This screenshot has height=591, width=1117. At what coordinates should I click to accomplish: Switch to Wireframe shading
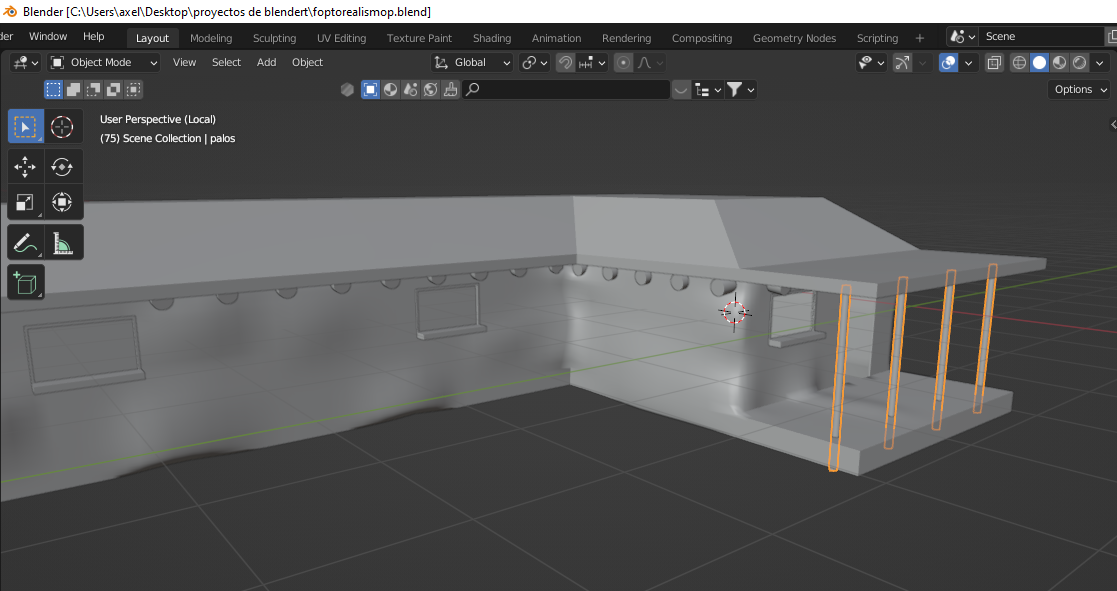pos(1019,63)
